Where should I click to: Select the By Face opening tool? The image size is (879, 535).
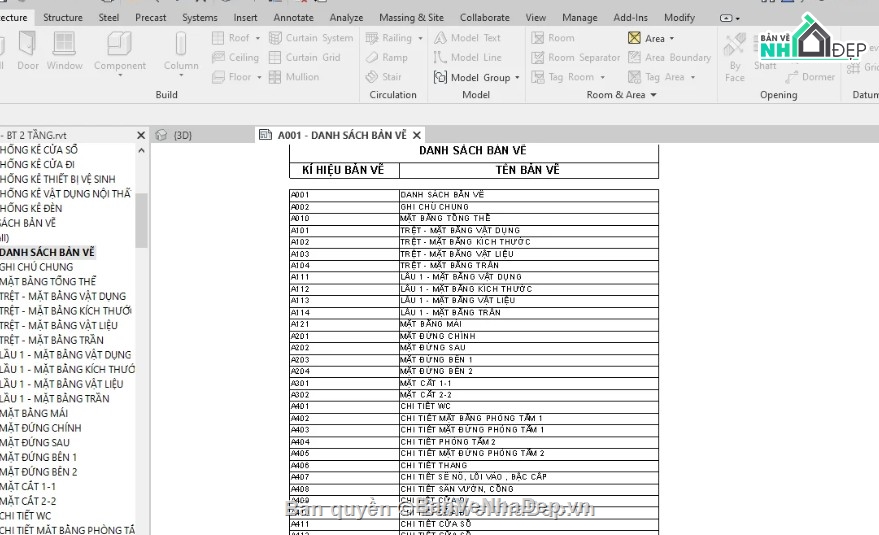pyautogui.click(x=734, y=57)
